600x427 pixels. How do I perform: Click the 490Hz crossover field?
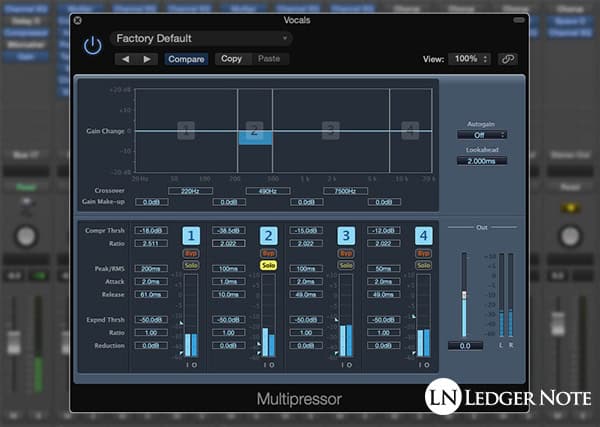[268, 190]
